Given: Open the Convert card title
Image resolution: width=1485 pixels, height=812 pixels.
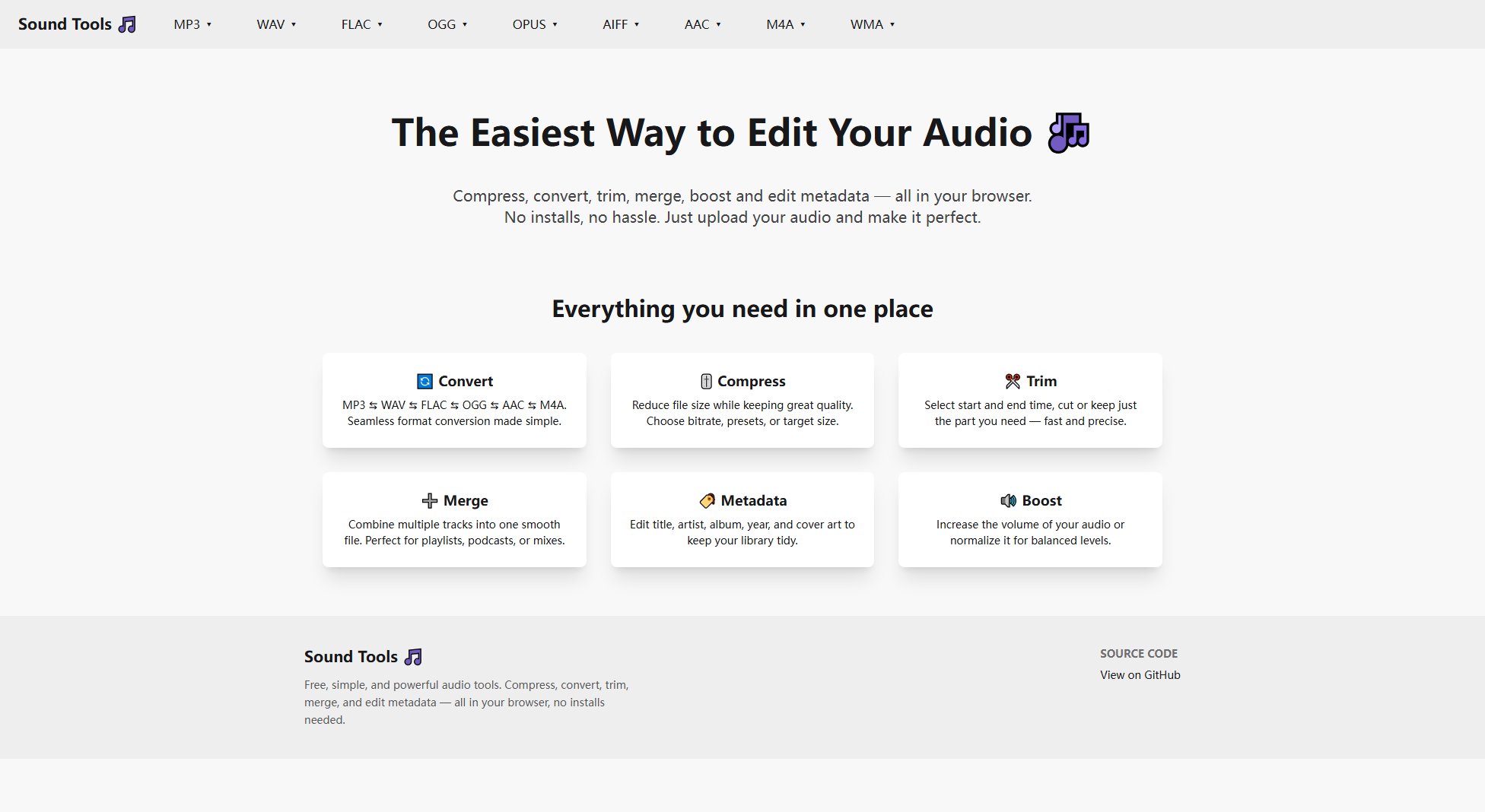Looking at the screenshot, I should point(466,381).
